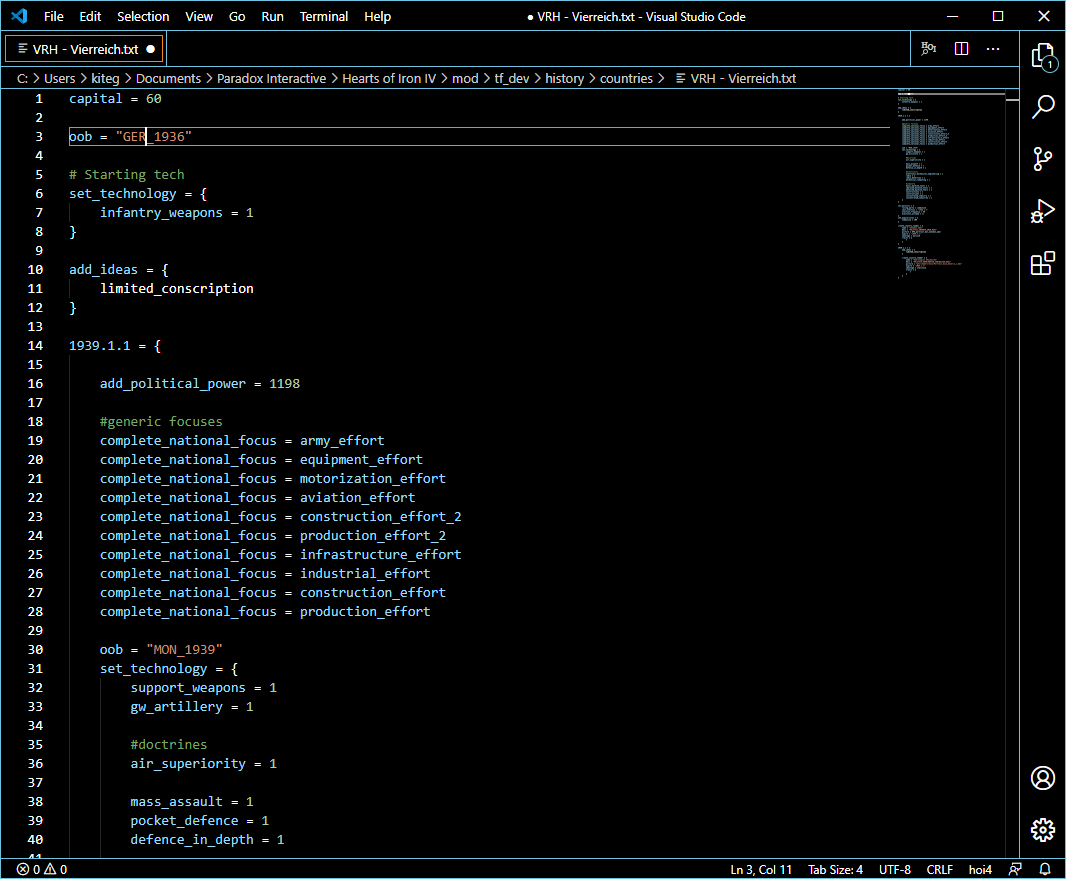
Task: Open the notifications bell in status bar
Action: [x=1045, y=869]
